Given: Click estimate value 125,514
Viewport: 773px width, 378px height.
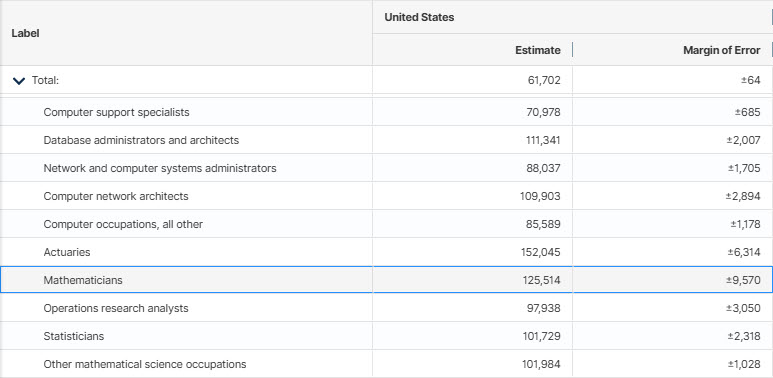Looking at the screenshot, I should tap(542, 280).
